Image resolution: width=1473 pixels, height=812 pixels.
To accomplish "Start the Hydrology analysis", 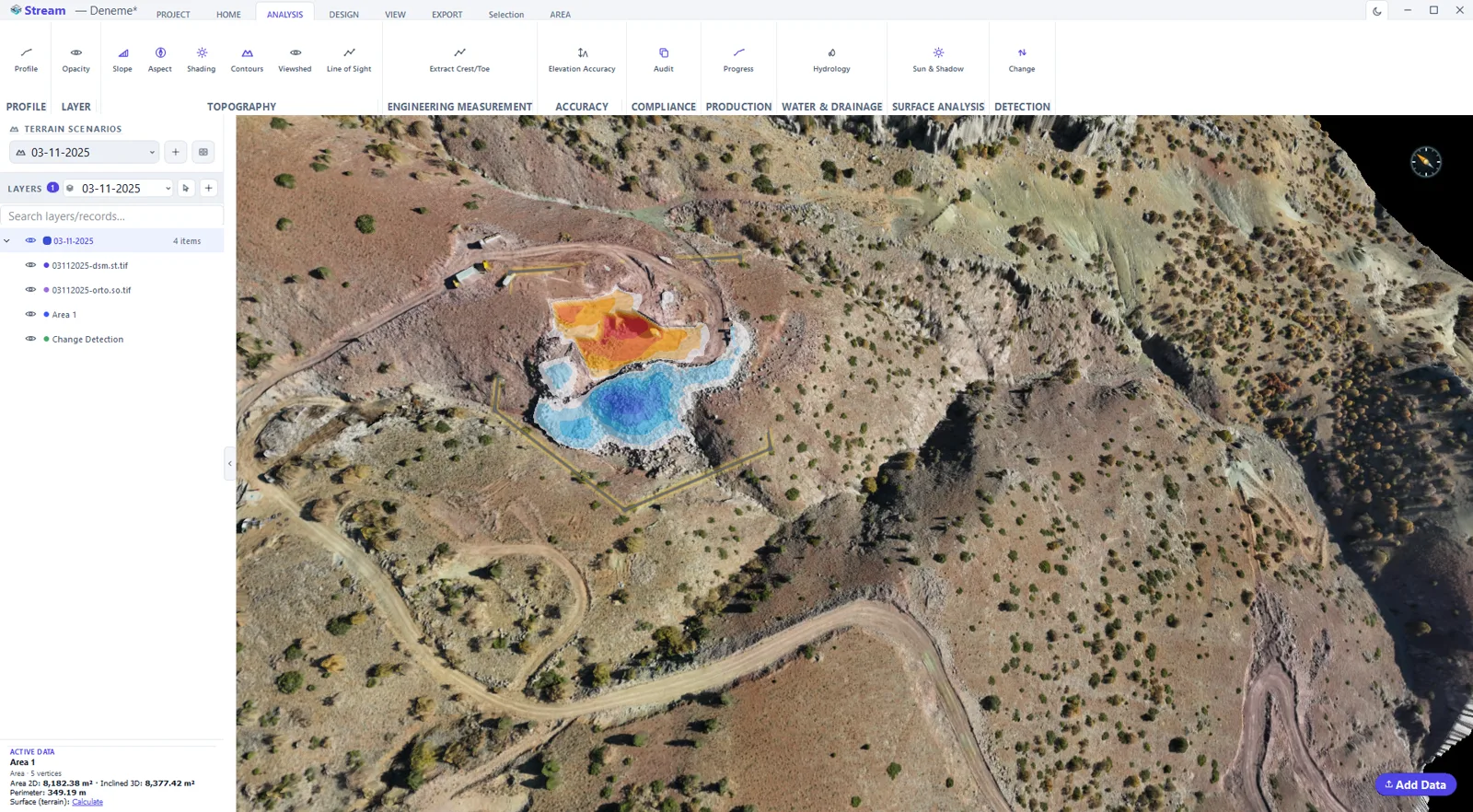I will tap(831, 60).
